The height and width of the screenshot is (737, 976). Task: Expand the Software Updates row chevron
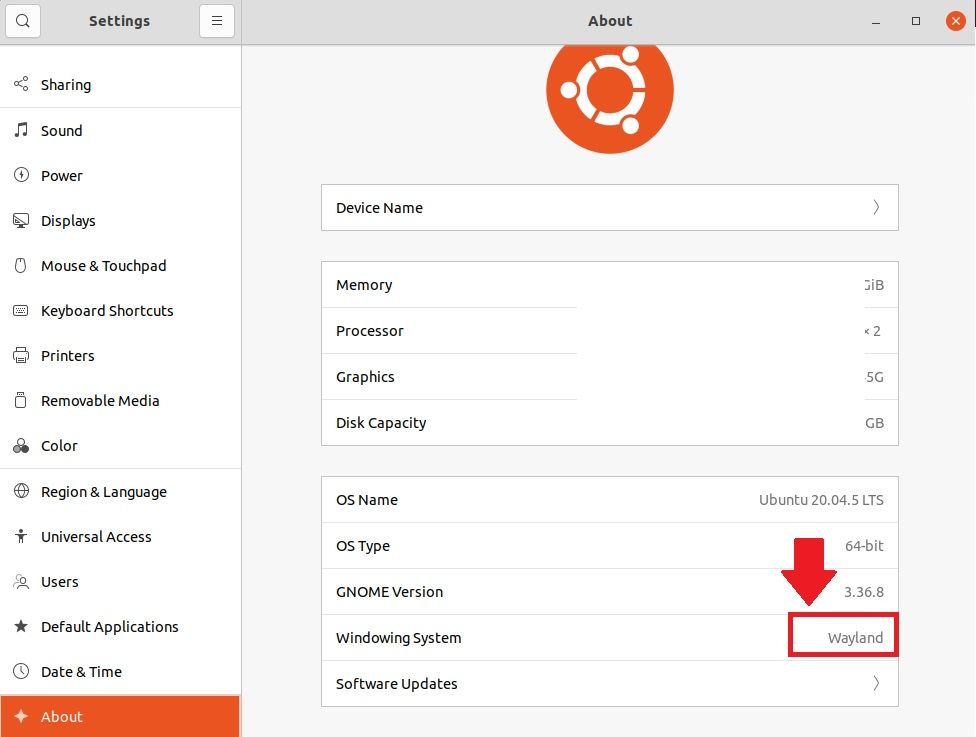click(x=876, y=683)
